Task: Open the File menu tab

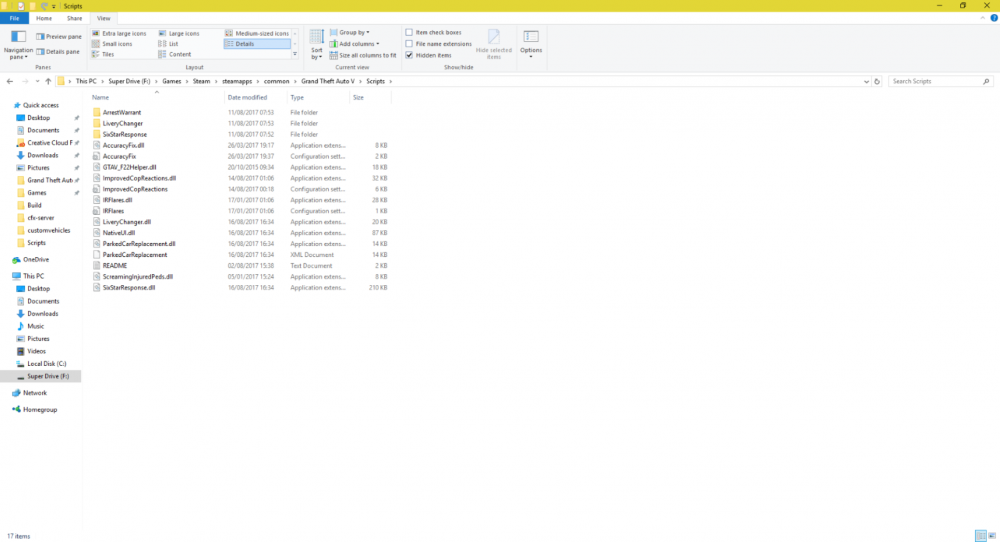Action: tap(14, 18)
